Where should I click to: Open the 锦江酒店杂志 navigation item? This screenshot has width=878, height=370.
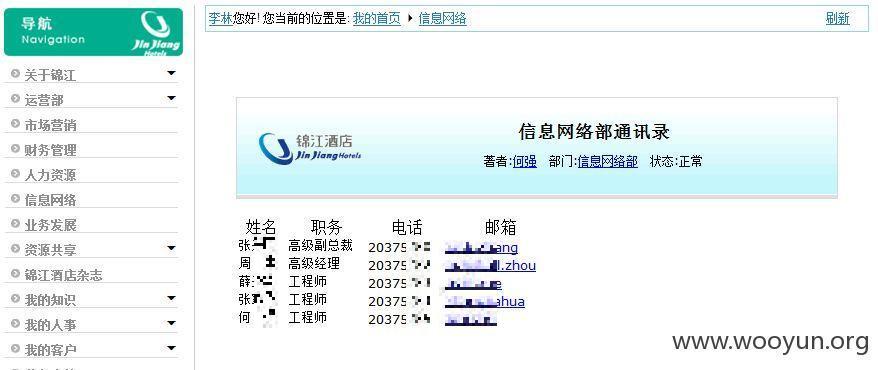coord(63,275)
